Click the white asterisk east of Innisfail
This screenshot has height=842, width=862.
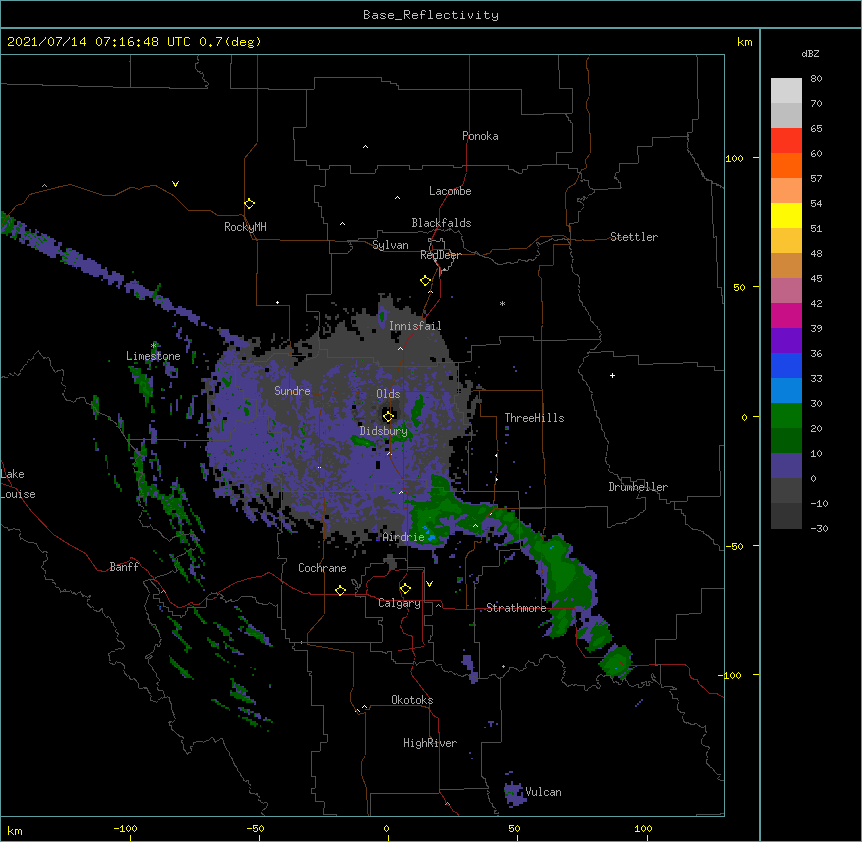coord(502,303)
